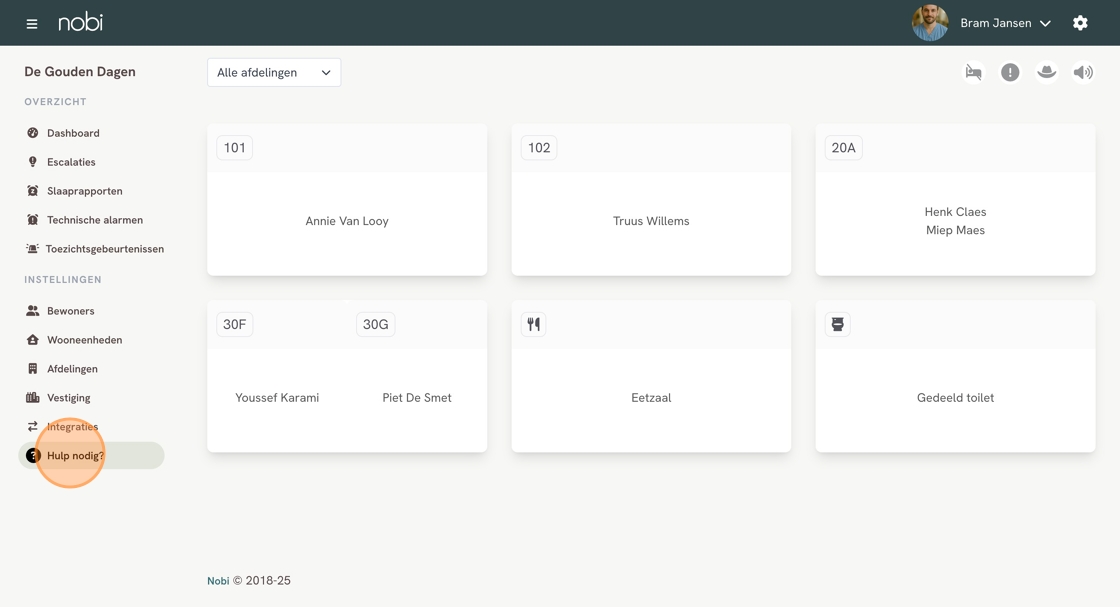The width and height of the screenshot is (1120, 607).
Task: Open the Bram Jansen user menu
Action: (x=1004, y=23)
